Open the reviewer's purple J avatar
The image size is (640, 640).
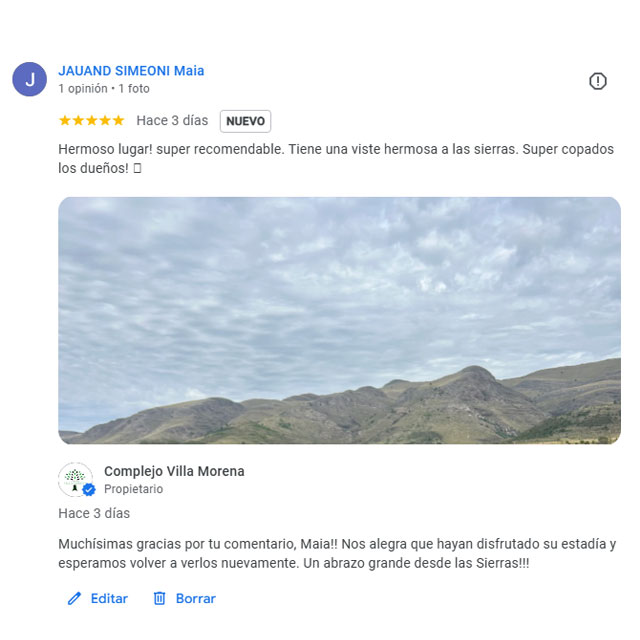pos(29,79)
